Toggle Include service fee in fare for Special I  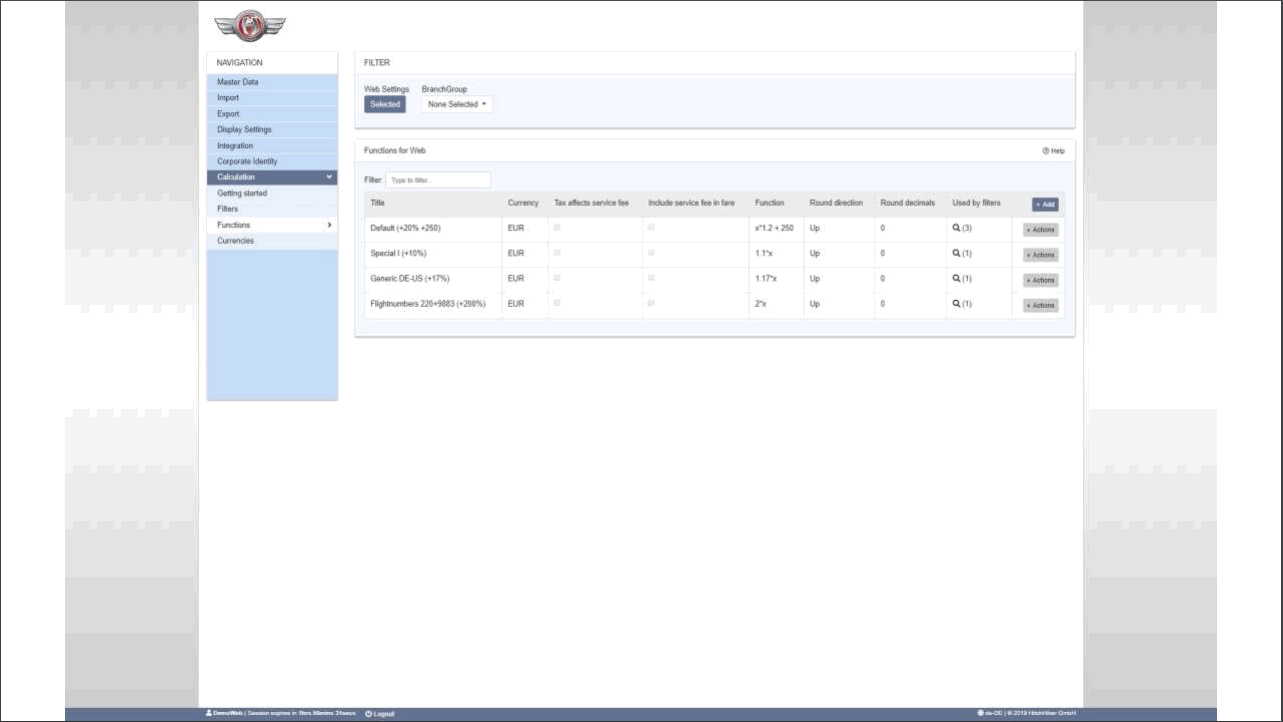(652, 253)
